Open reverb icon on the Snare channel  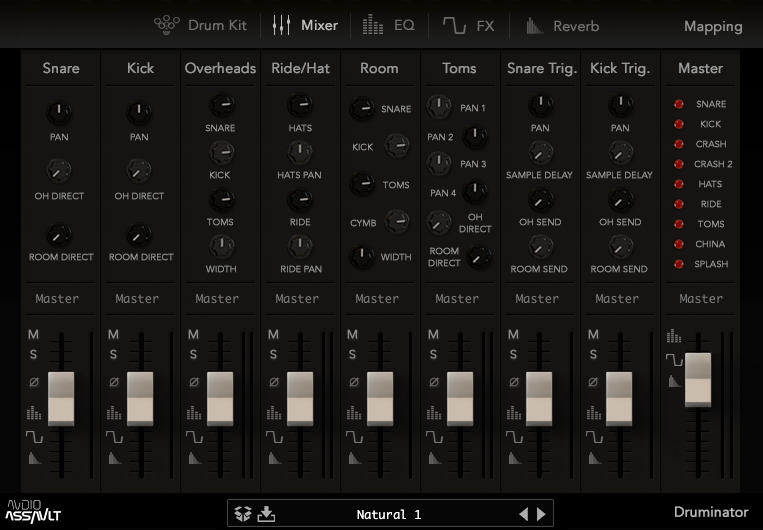[x=35, y=458]
